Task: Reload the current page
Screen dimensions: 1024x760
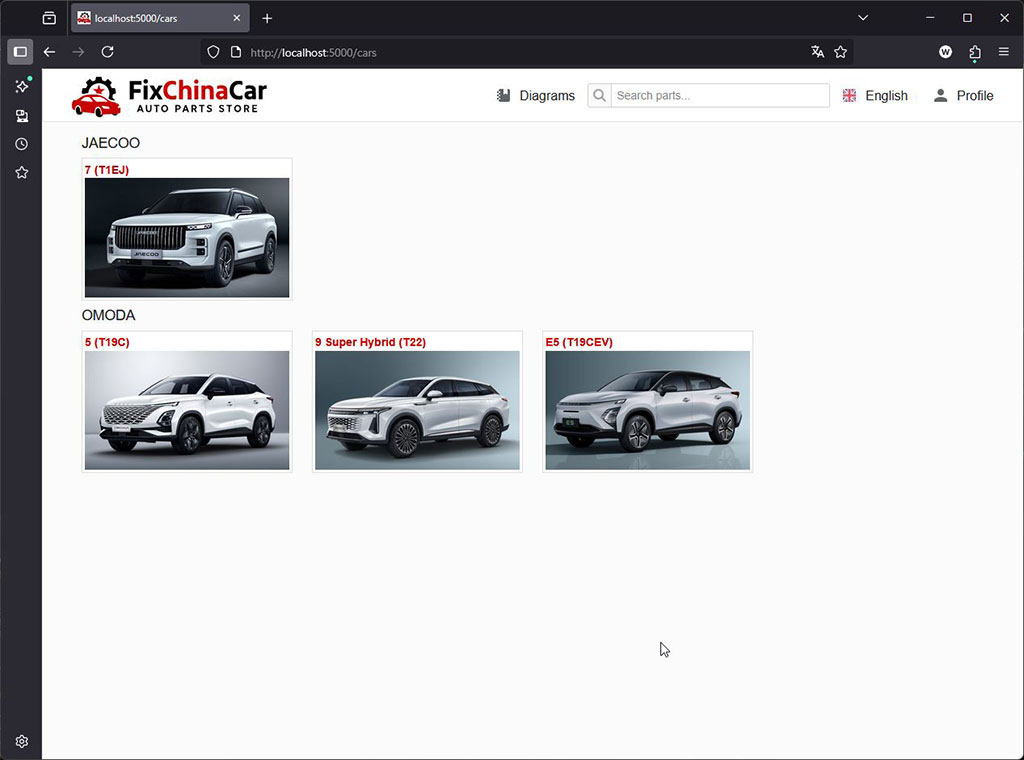Action: point(108,52)
